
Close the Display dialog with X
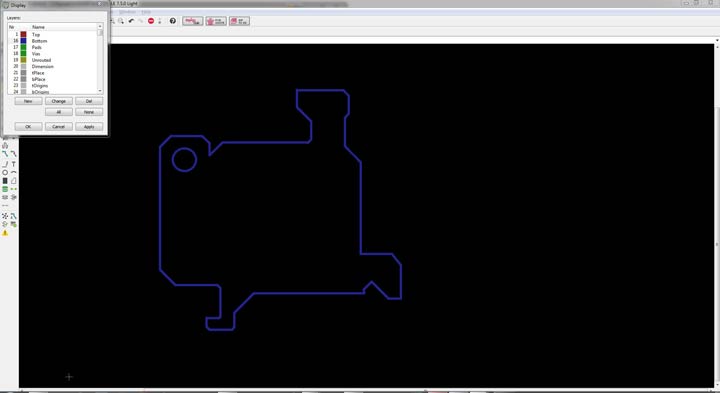point(100,4)
